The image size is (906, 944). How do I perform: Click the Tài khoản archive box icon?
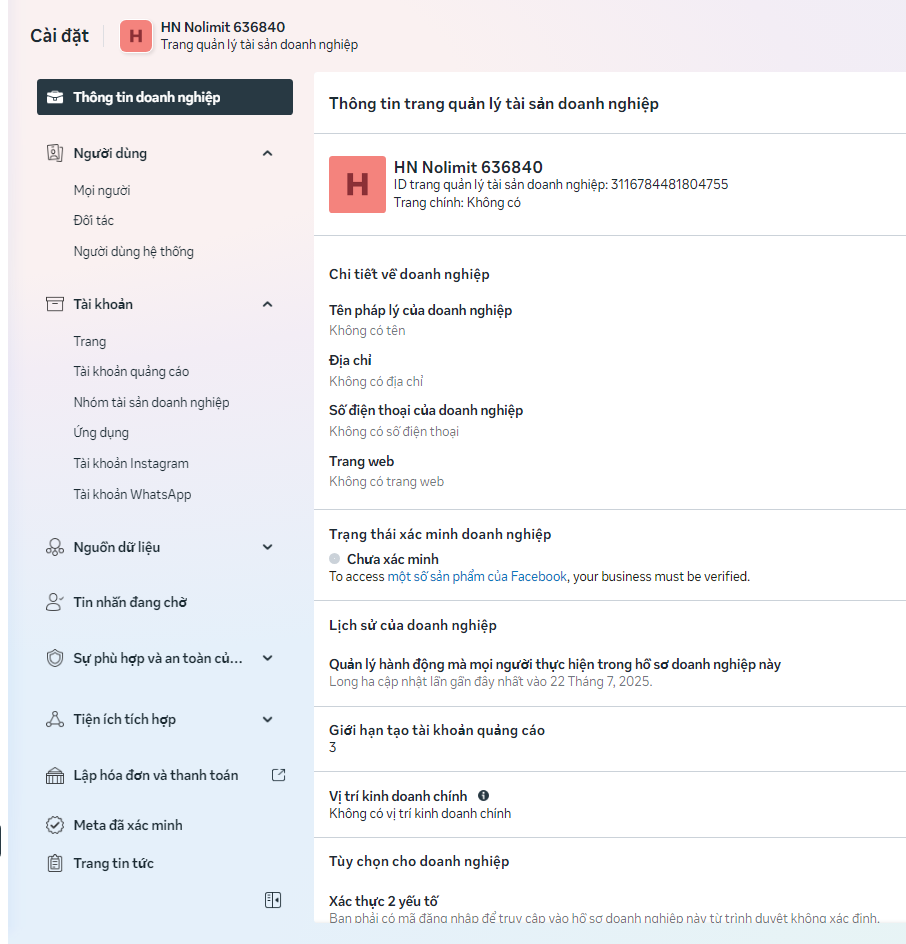(x=55, y=304)
